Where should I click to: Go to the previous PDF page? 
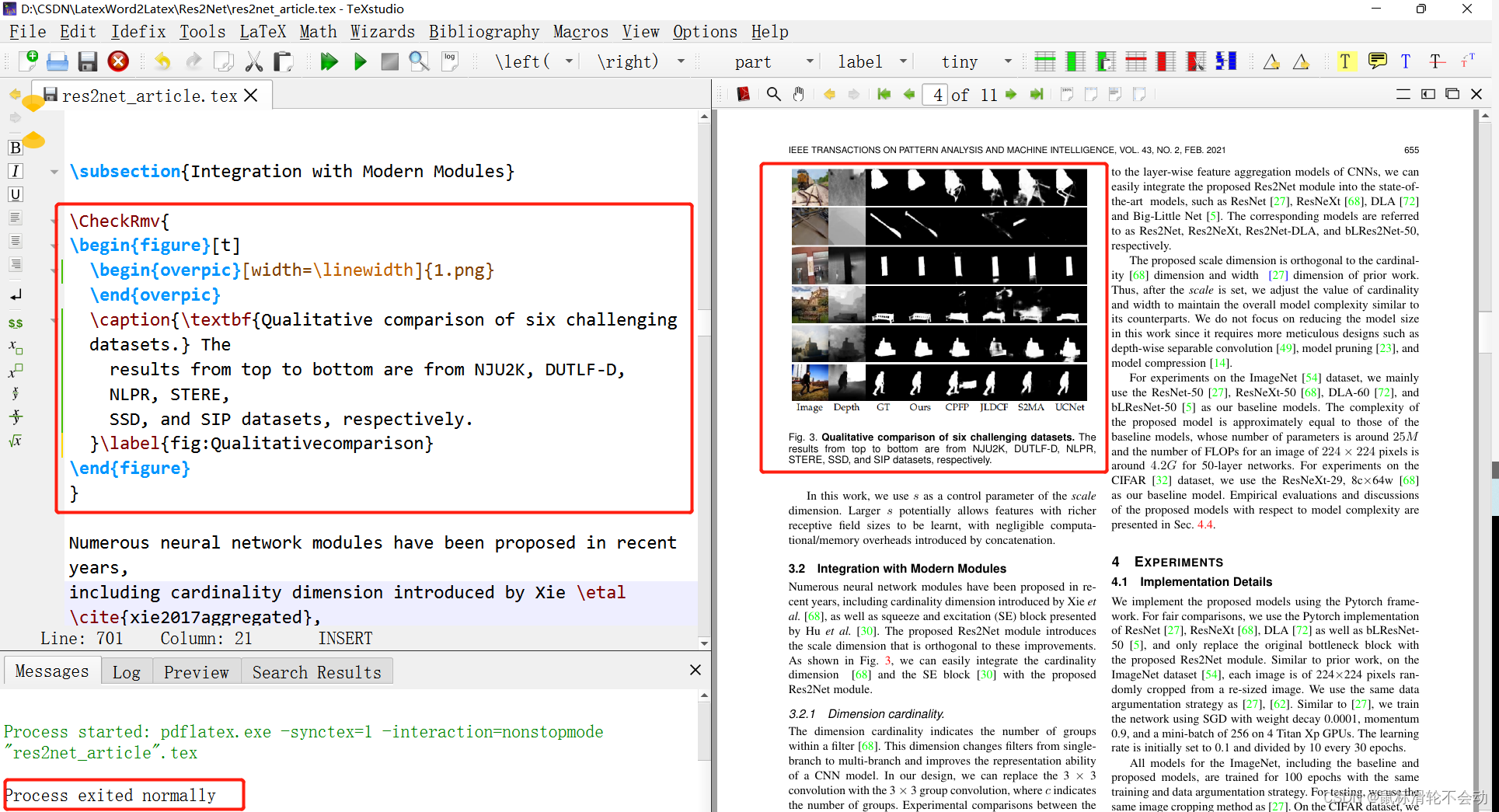908,94
